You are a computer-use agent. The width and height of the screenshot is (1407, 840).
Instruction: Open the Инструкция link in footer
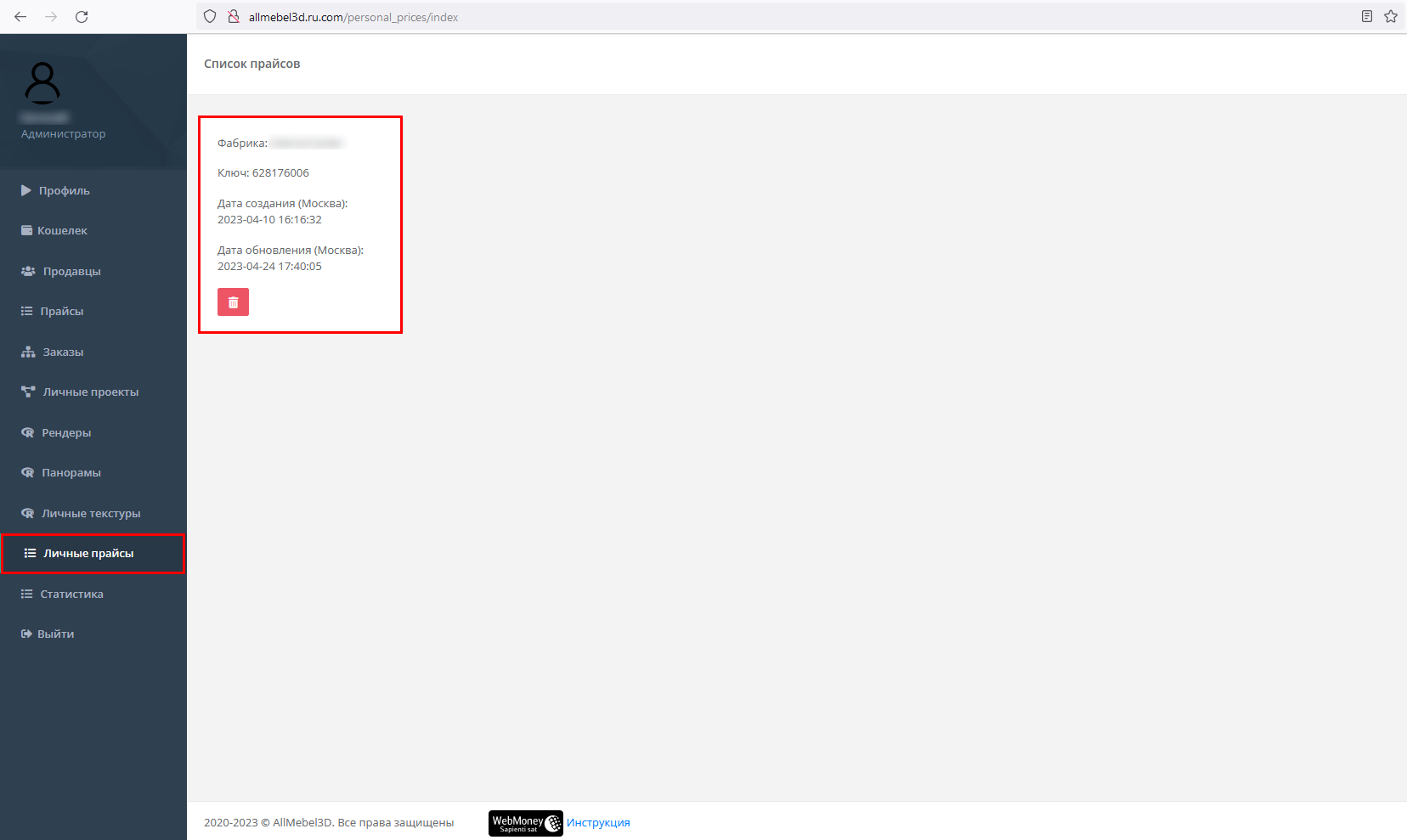[x=598, y=822]
